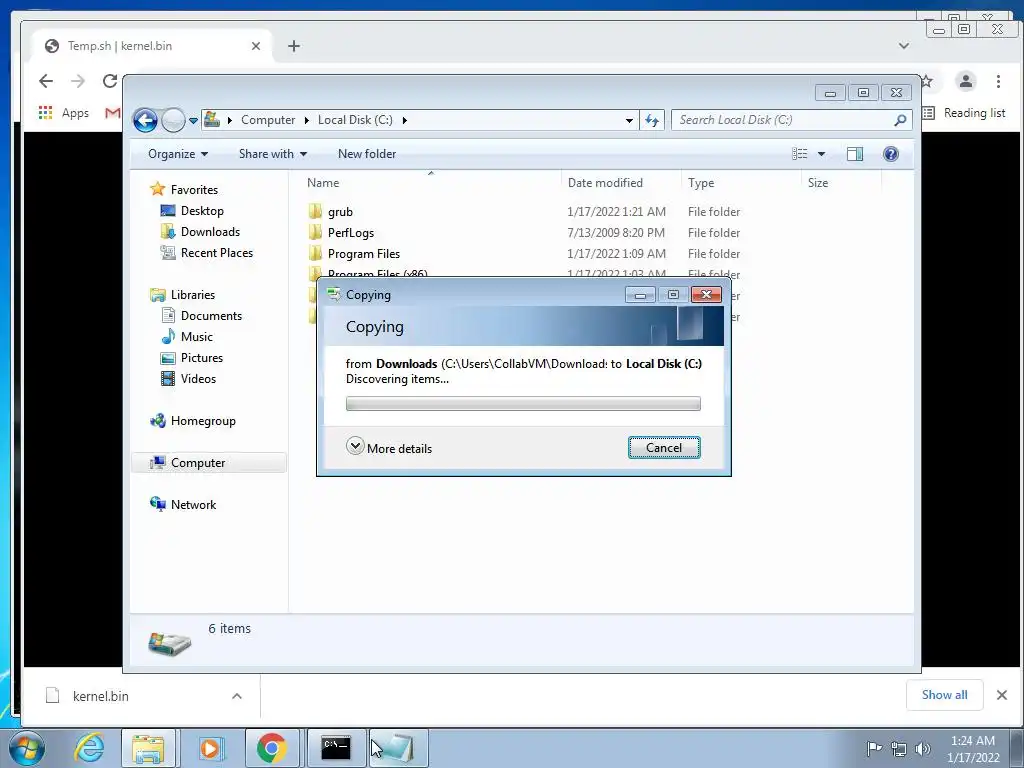Open Explorer help icon
The image size is (1024, 768).
click(x=891, y=154)
